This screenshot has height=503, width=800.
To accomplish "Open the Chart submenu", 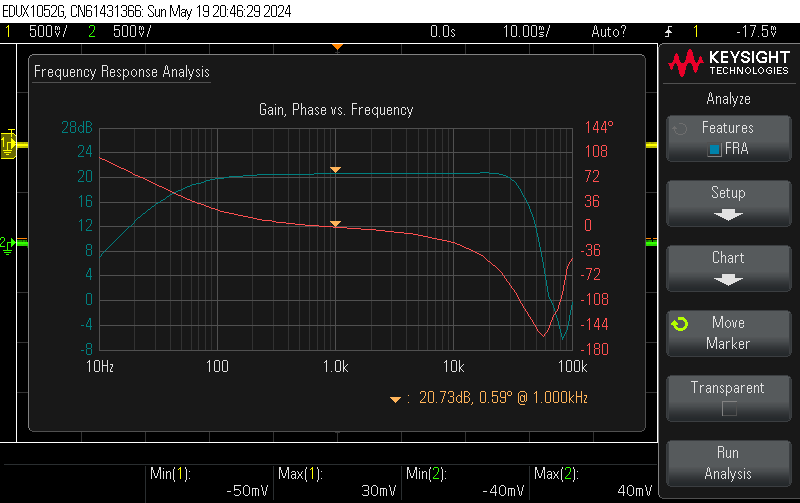I will point(729,268).
